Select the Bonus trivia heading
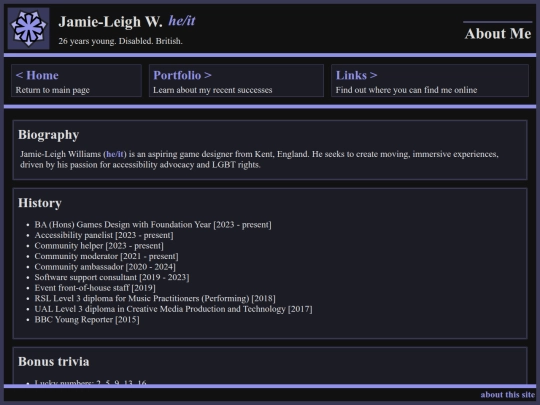Image resolution: width=540 pixels, height=405 pixels. [54, 362]
